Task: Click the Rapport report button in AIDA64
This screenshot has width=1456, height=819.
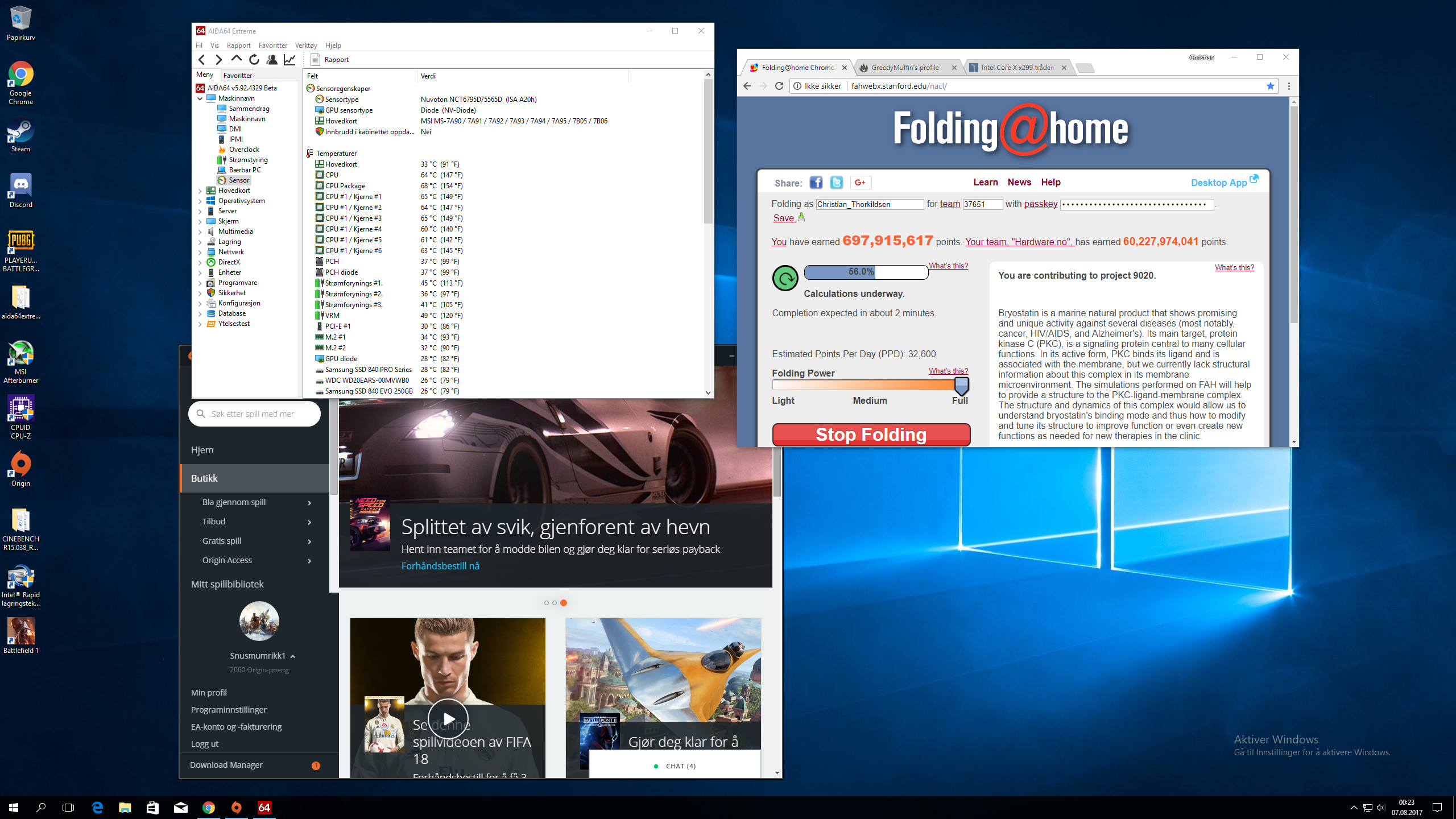Action: [330, 59]
